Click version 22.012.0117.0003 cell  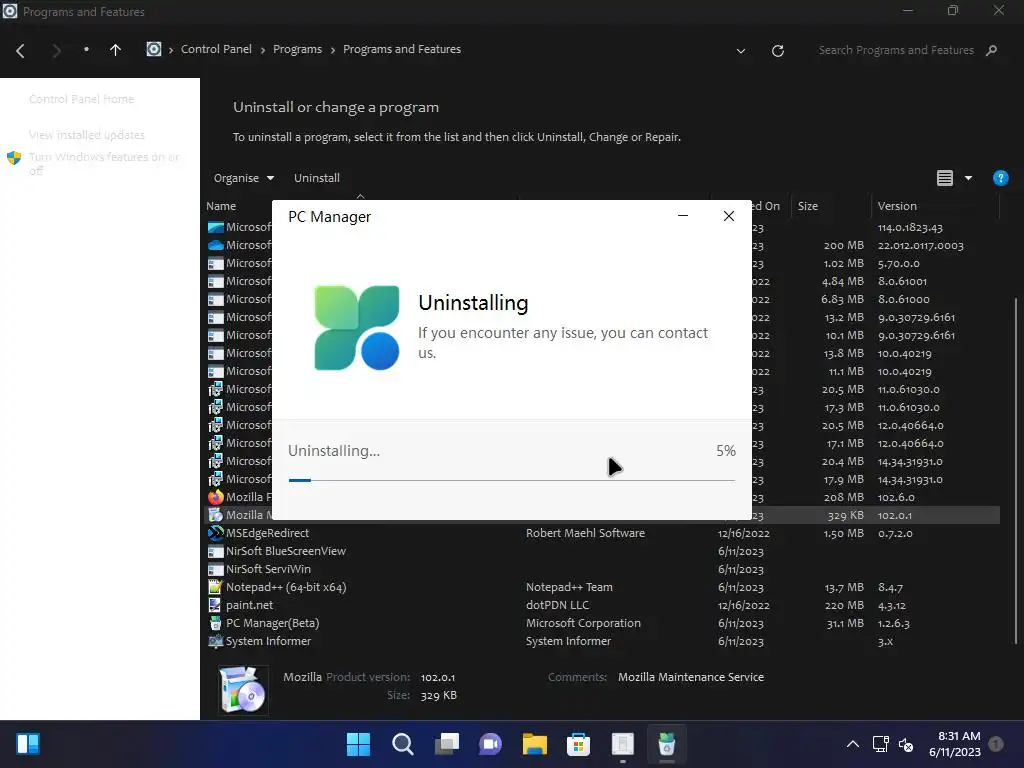(x=920, y=246)
